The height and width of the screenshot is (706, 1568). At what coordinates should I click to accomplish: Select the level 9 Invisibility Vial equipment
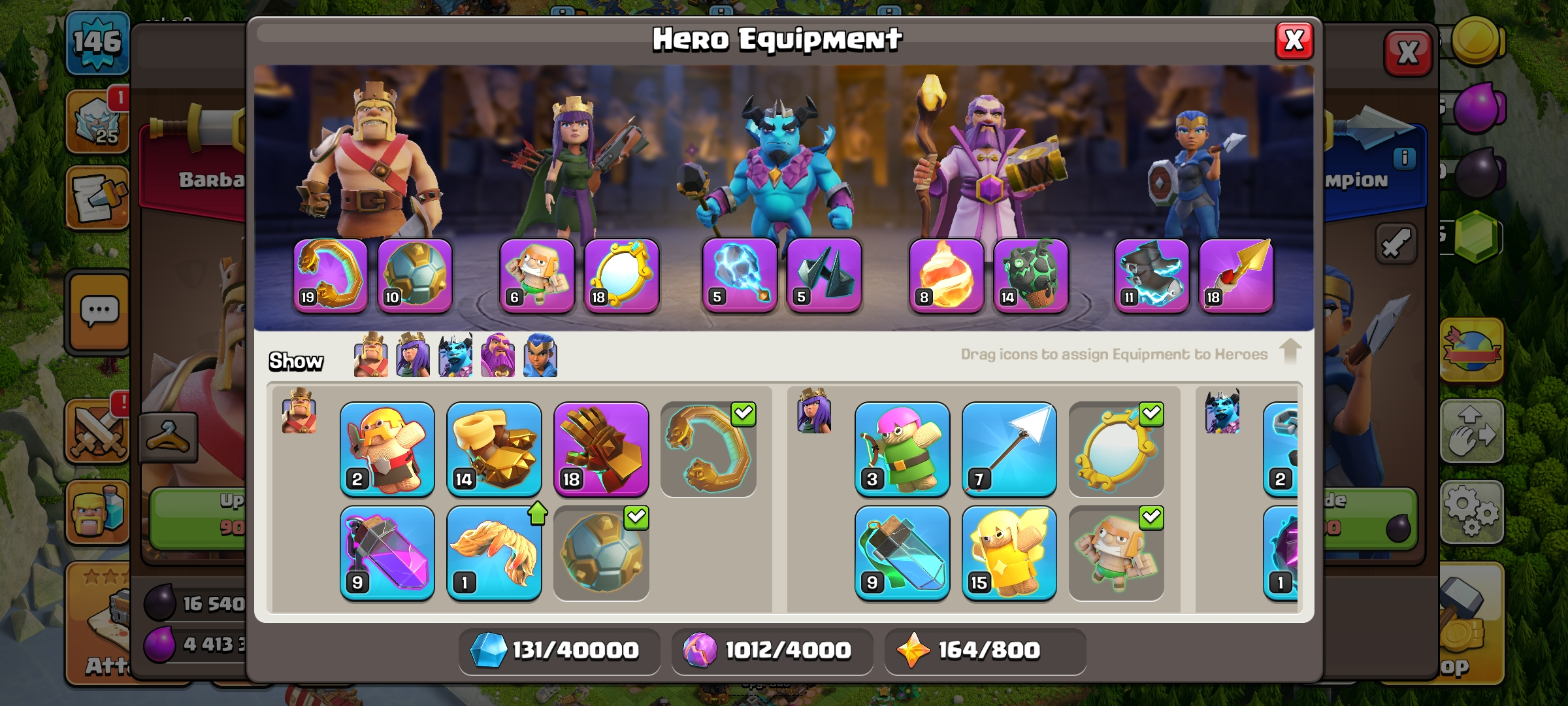click(x=902, y=553)
